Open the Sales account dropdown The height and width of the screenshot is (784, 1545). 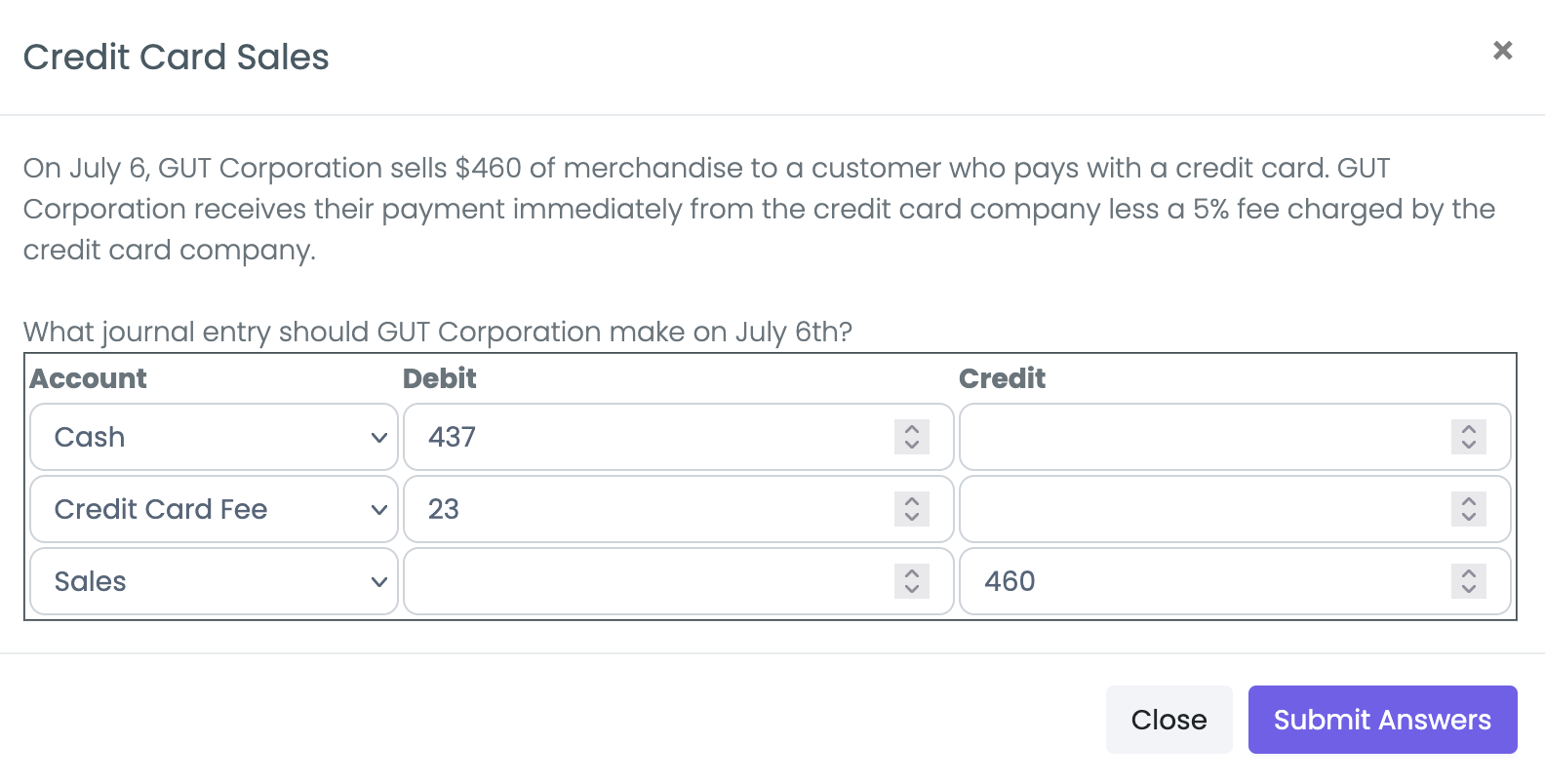[x=214, y=581]
